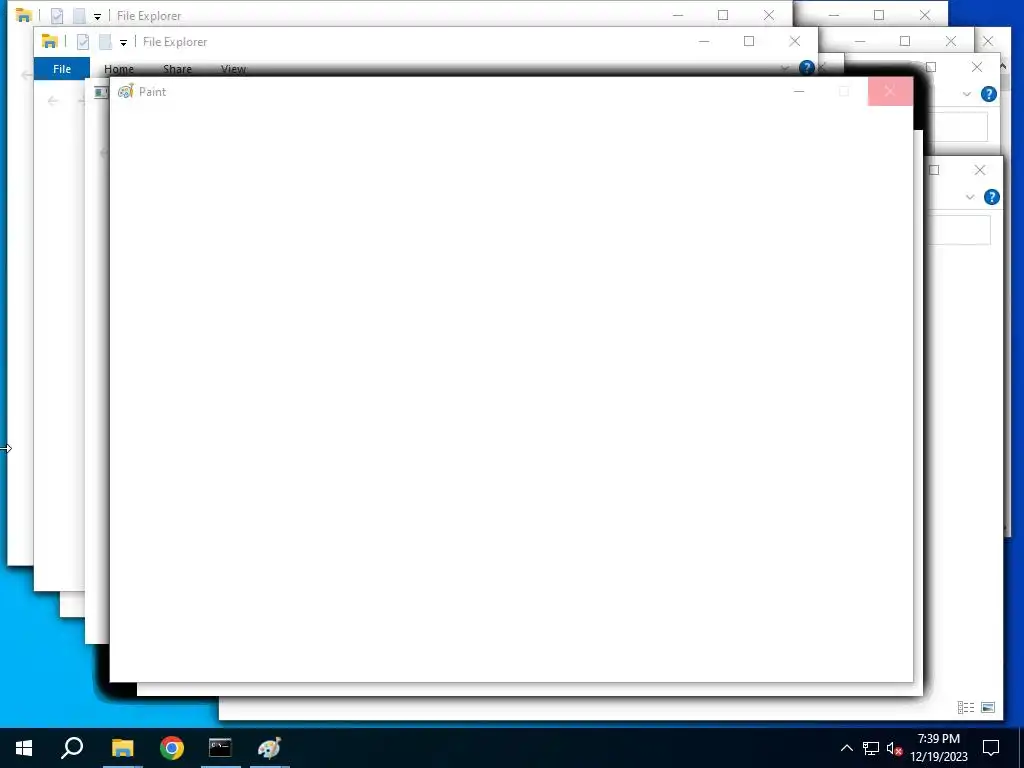The width and height of the screenshot is (1024, 768).
Task: Maximize the front File Explorer window
Action: [x=749, y=41]
